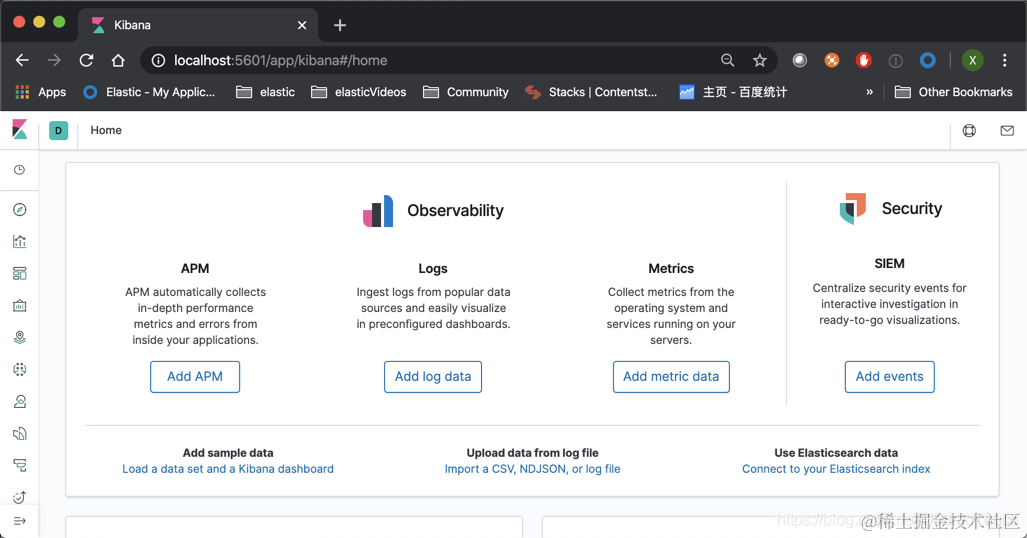1027x538 pixels.
Task: Open the Apps bookmarks shortcut
Action: (41, 92)
